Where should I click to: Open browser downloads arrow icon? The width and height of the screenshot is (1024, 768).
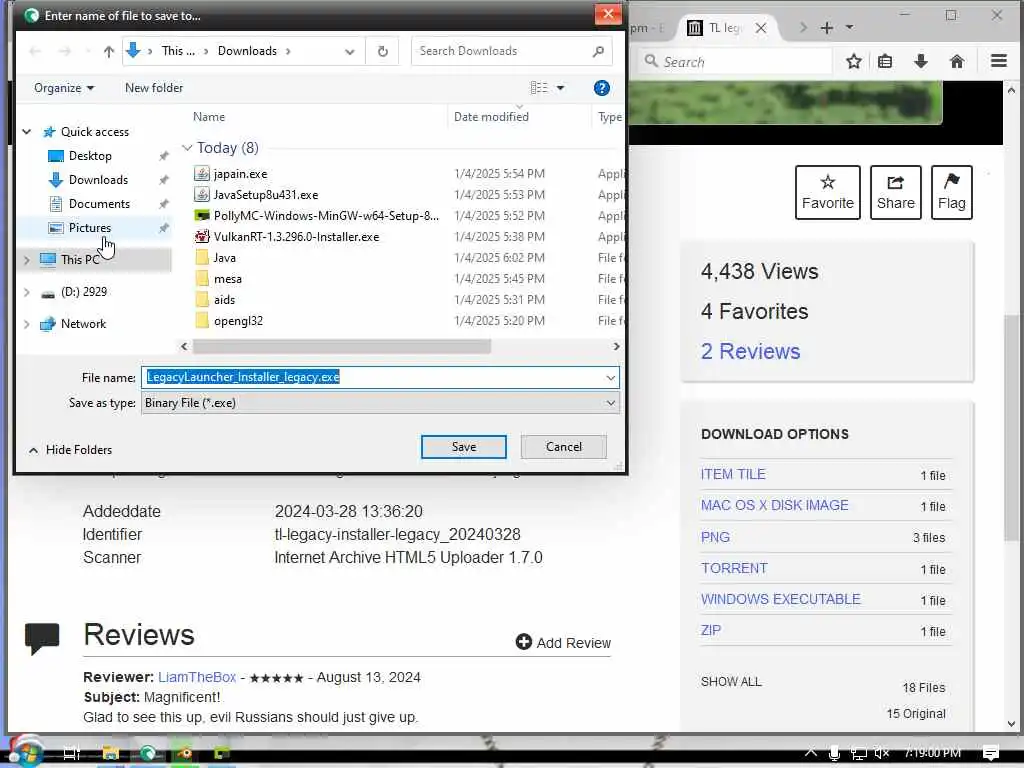pos(921,61)
